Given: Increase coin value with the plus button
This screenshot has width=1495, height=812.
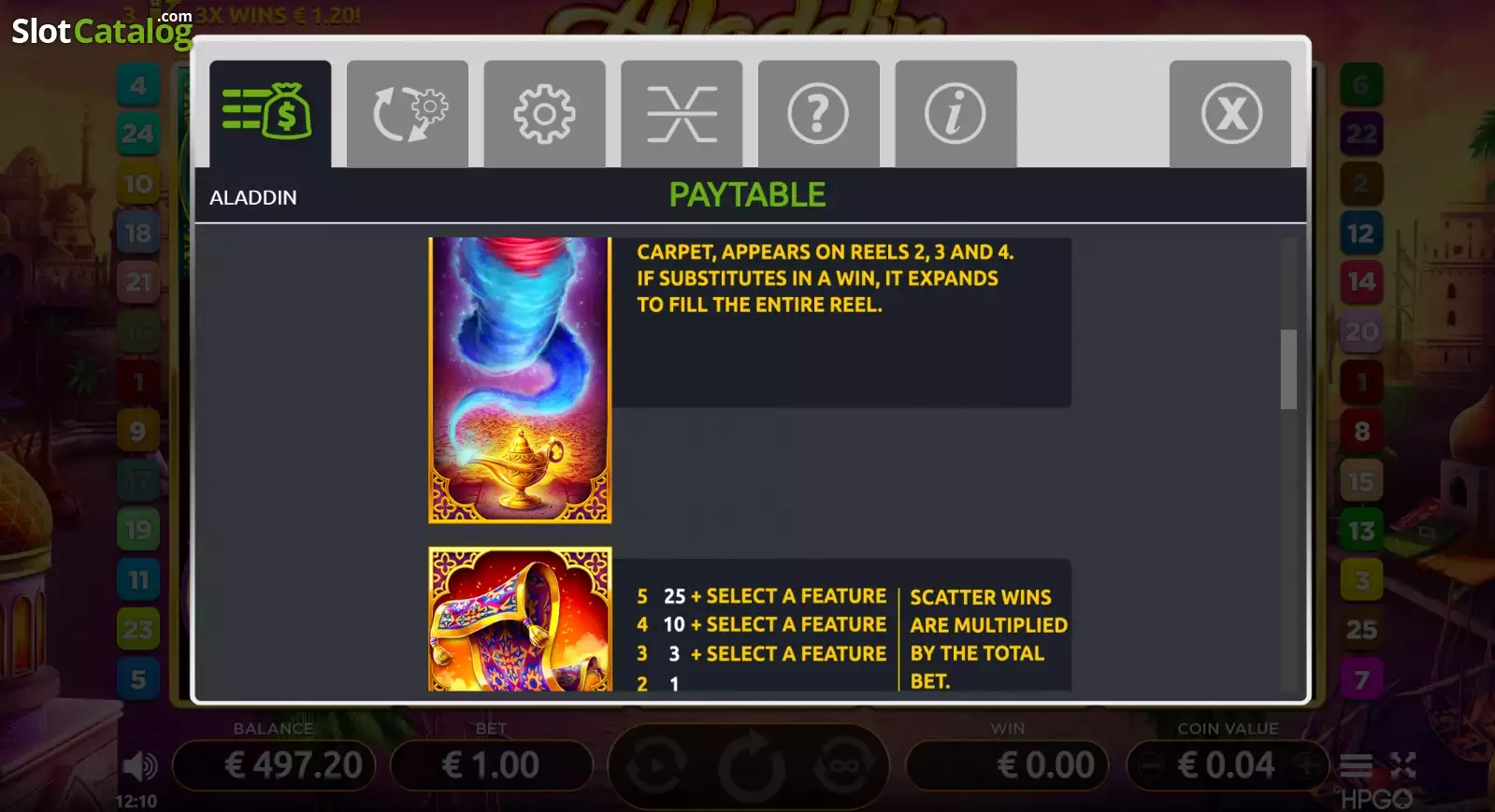Looking at the screenshot, I should (x=1306, y=765).
